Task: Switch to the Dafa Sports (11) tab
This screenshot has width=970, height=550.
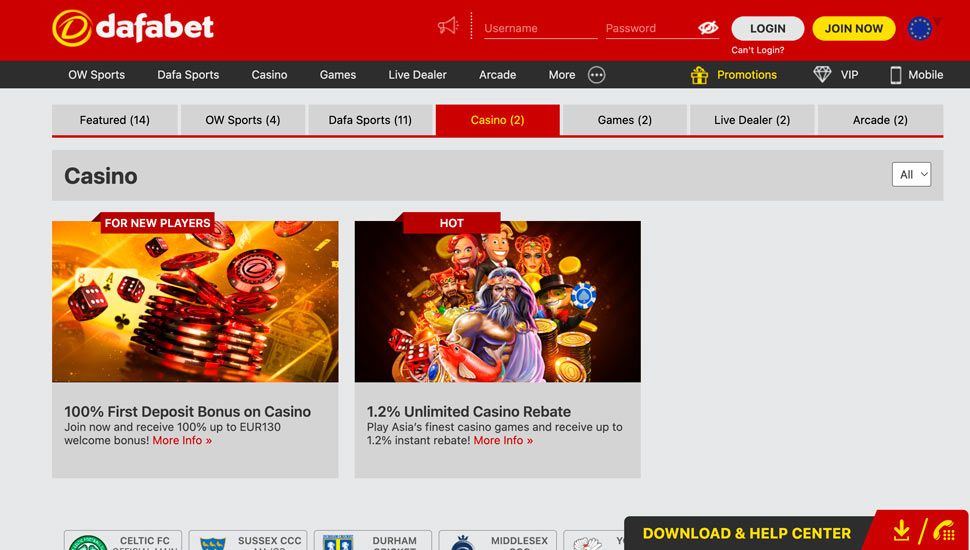Action: coord(370,120)
